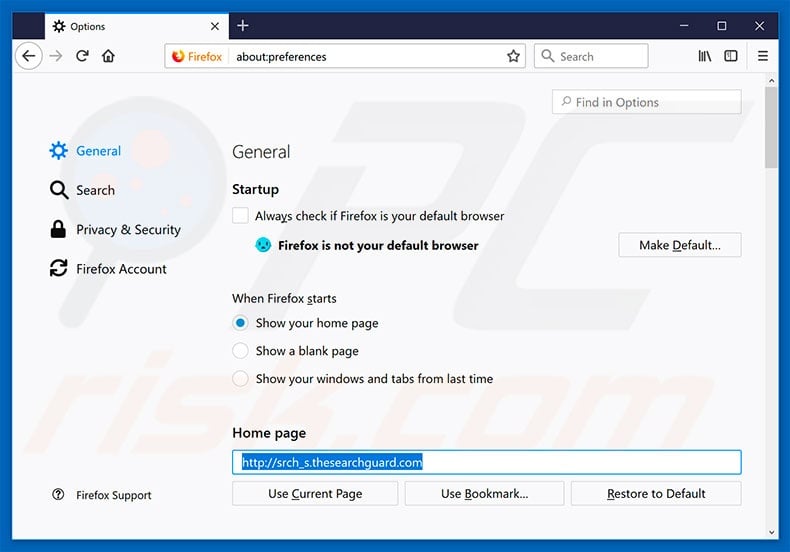Click Restore to Default button
The height and width of the screenshot is (552, 790).
click(656, 494)
